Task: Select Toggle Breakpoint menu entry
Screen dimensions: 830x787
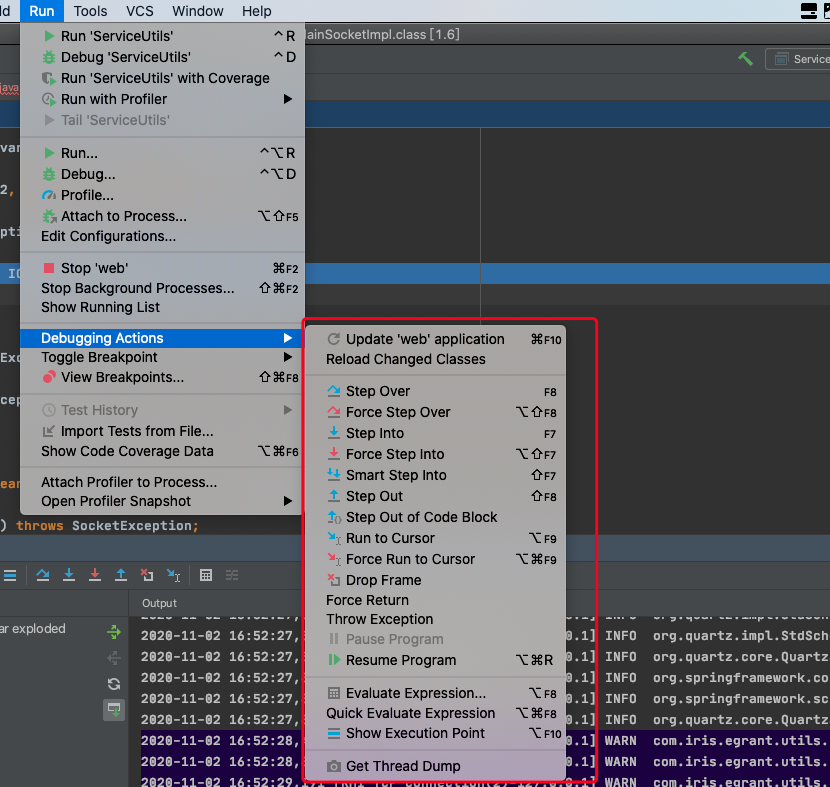Action: (99, 357)
